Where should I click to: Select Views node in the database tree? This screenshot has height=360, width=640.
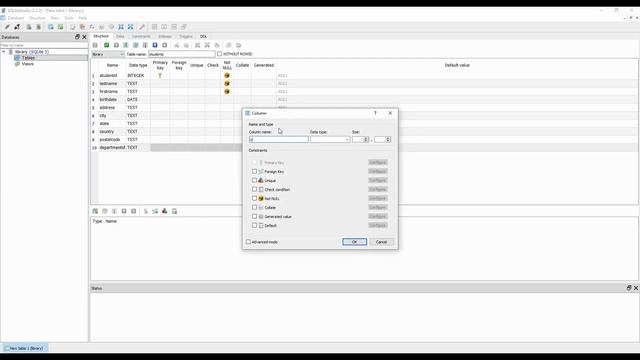pyautogui.click(x=27, y=64)
